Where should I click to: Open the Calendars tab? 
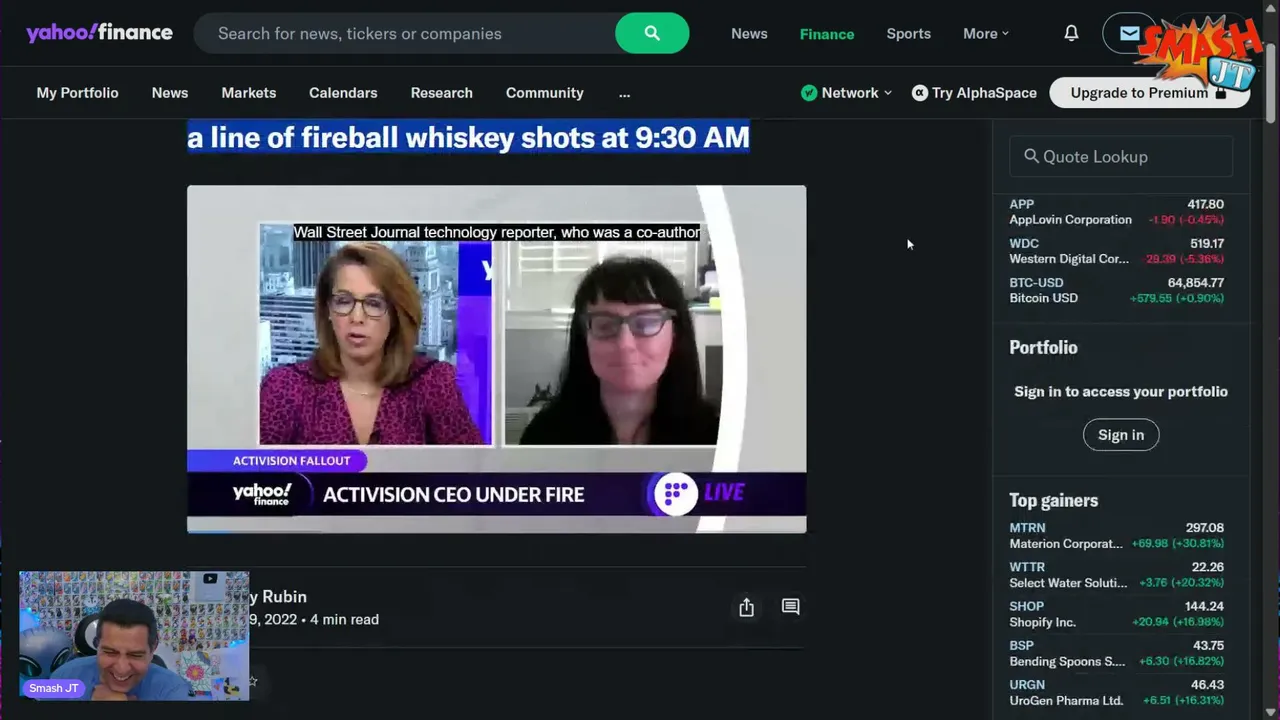pyautogui.click(x=343, y=93)
